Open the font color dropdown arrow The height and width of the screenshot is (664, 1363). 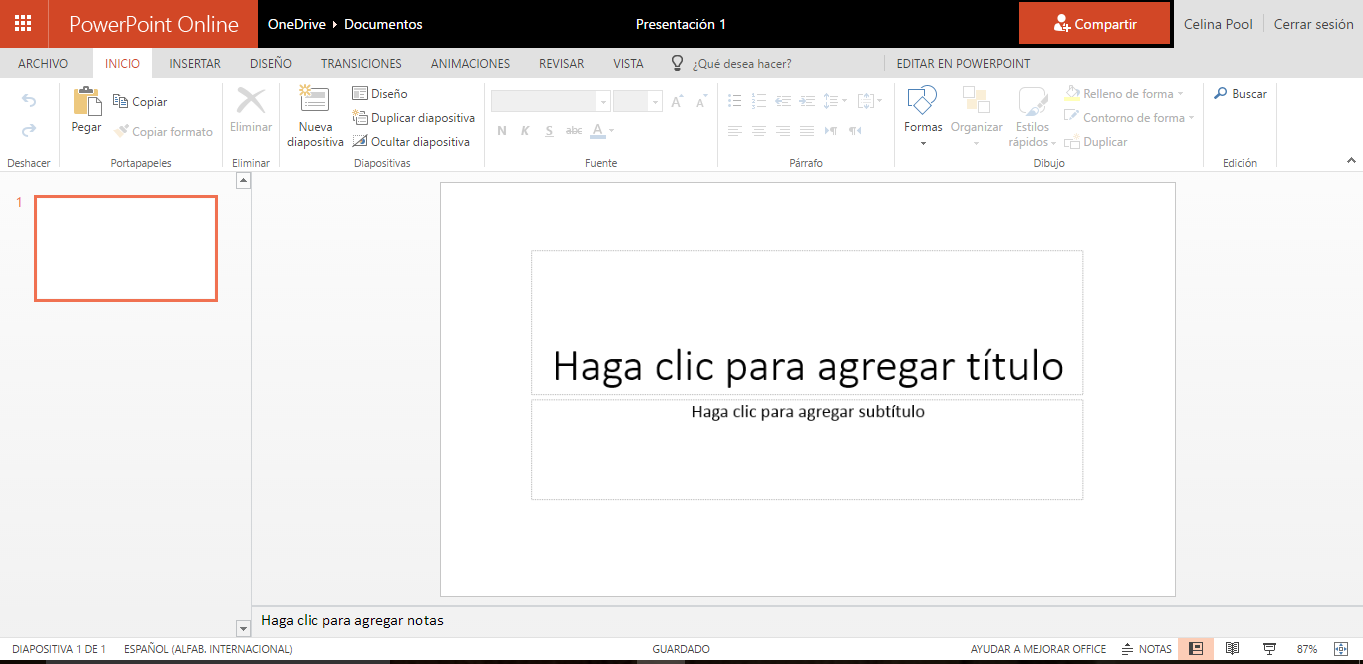click(612, 131)
